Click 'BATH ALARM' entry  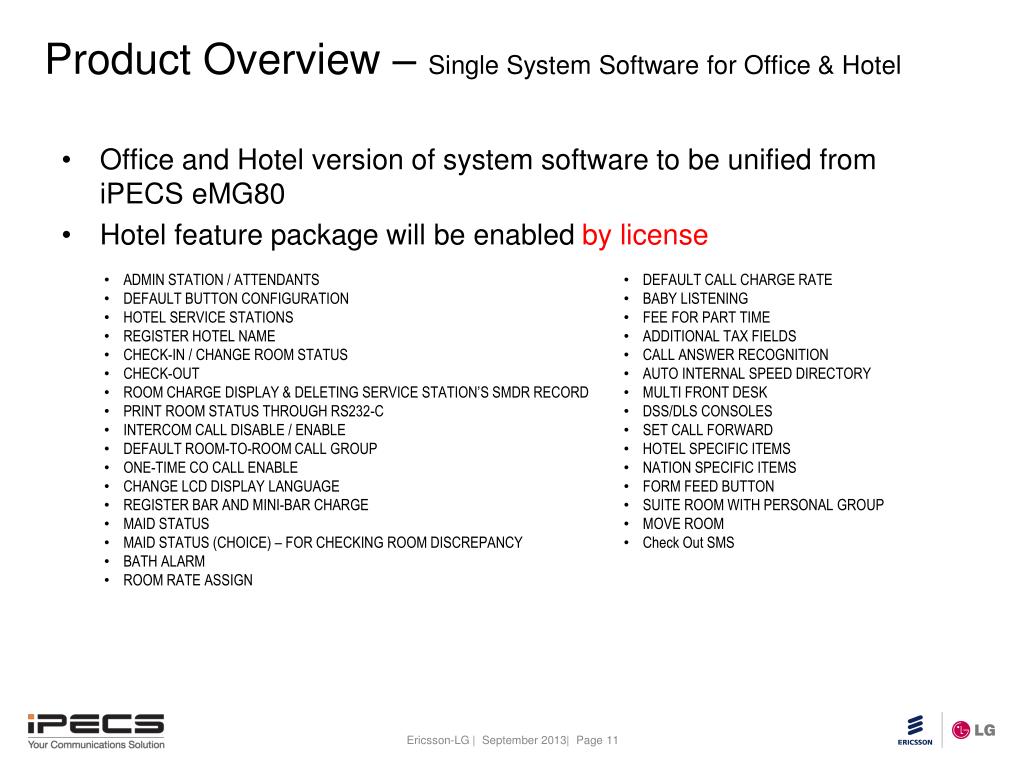tap(164, 562)
